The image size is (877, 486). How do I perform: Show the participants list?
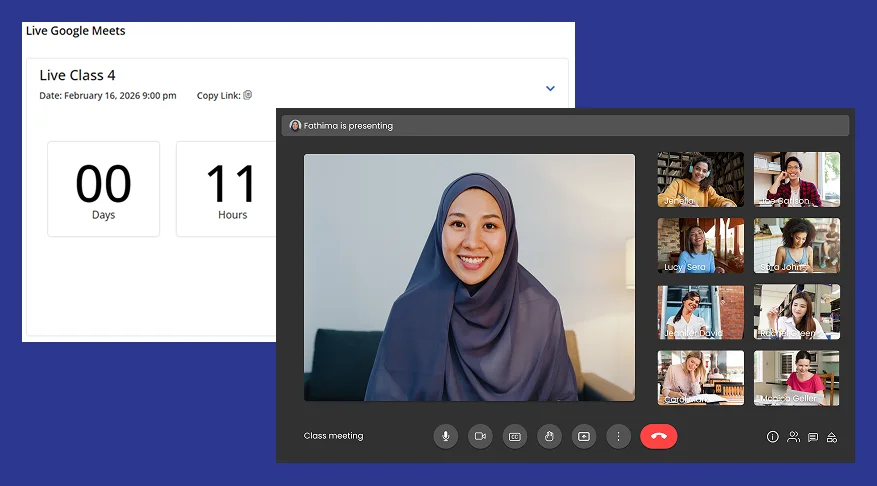pyautogui.click(x=792, y=437)
